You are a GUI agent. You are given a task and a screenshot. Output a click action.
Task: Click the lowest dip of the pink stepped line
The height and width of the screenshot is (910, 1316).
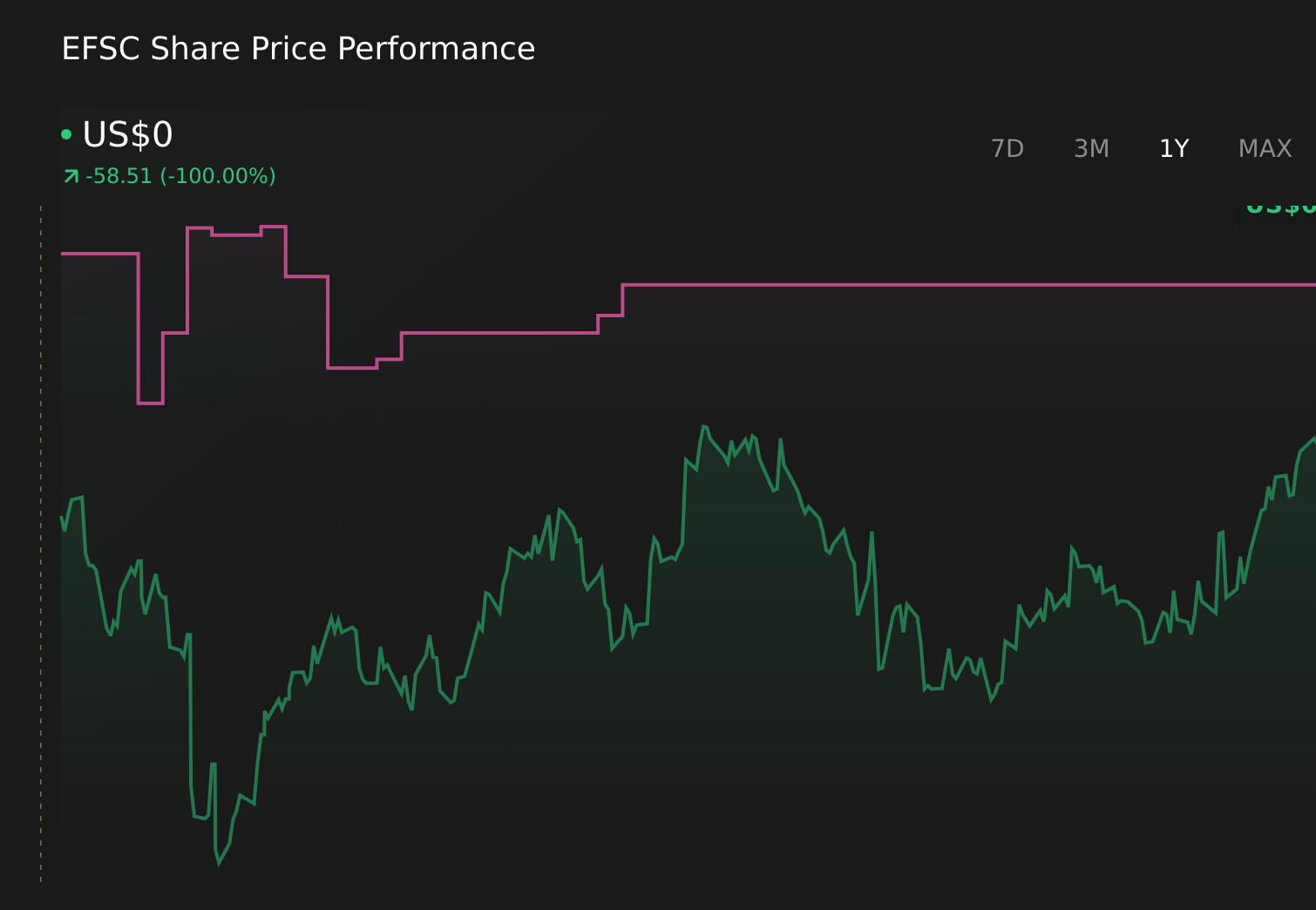[x=151, y=403]
